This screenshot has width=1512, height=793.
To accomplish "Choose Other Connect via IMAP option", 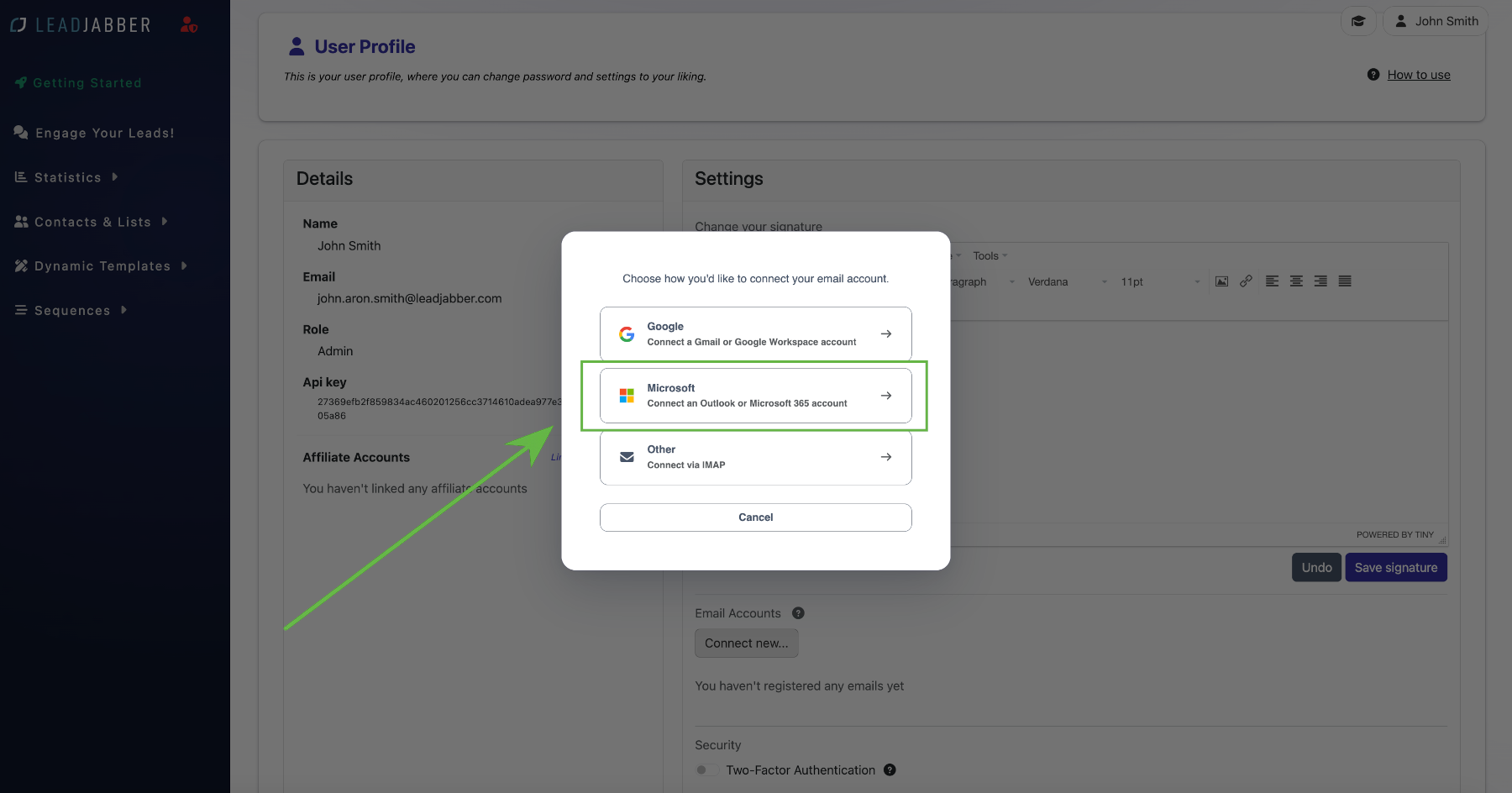I will coord(756,457).
